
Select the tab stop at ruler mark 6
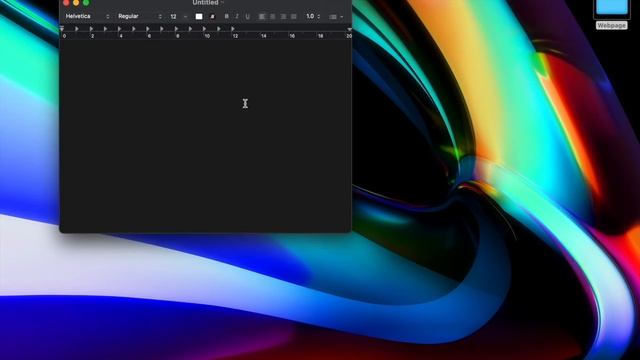[148, 29]
